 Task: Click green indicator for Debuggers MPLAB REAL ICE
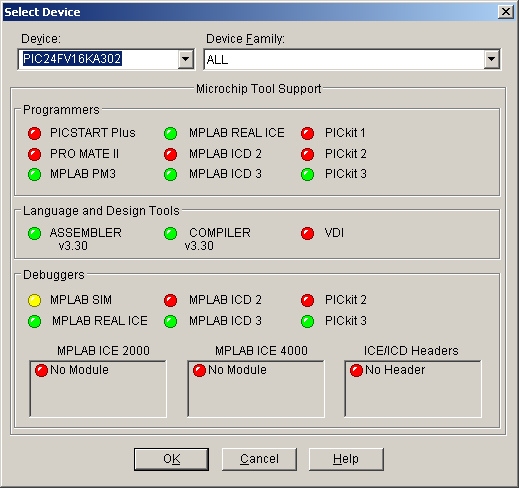pyautogui.click(x=35, y=322)
